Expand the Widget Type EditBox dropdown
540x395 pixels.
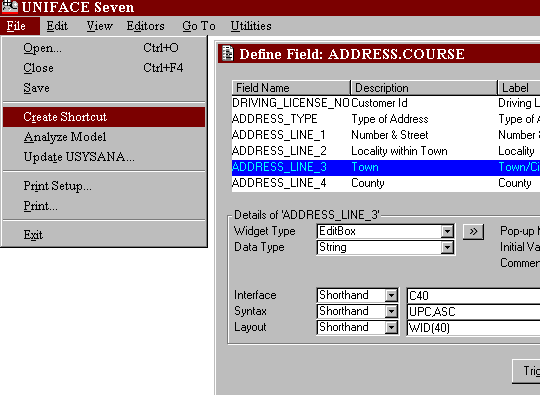(x=447, y=231)
